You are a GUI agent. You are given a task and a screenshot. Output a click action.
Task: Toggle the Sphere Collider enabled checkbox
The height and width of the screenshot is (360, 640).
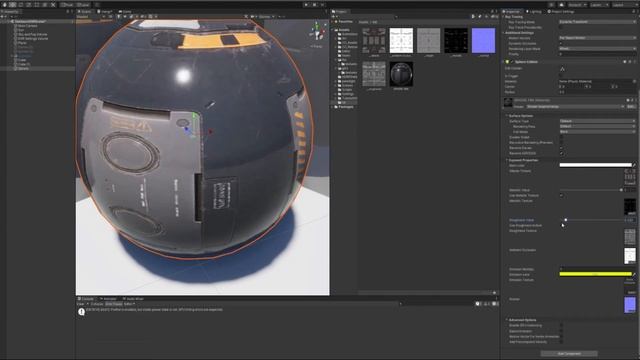[512, 62]
